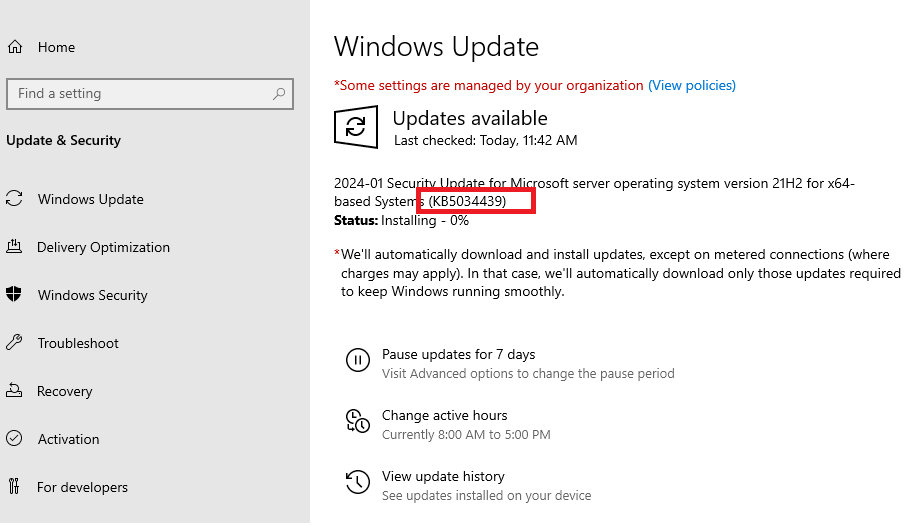Click the View update history clock icon

[x=357, y=482]
